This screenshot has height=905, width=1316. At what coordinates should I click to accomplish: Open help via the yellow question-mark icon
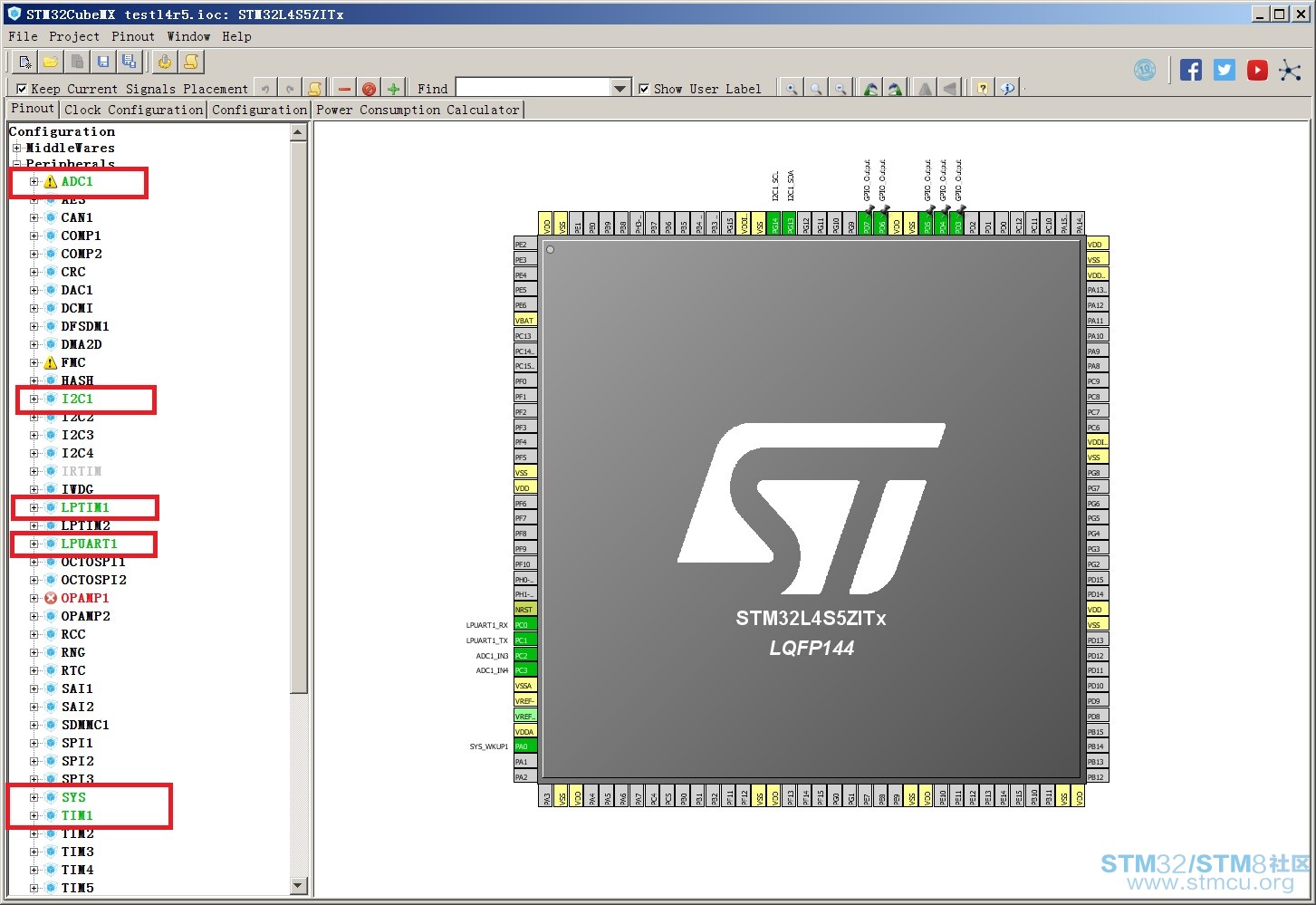tap(983, 89)
